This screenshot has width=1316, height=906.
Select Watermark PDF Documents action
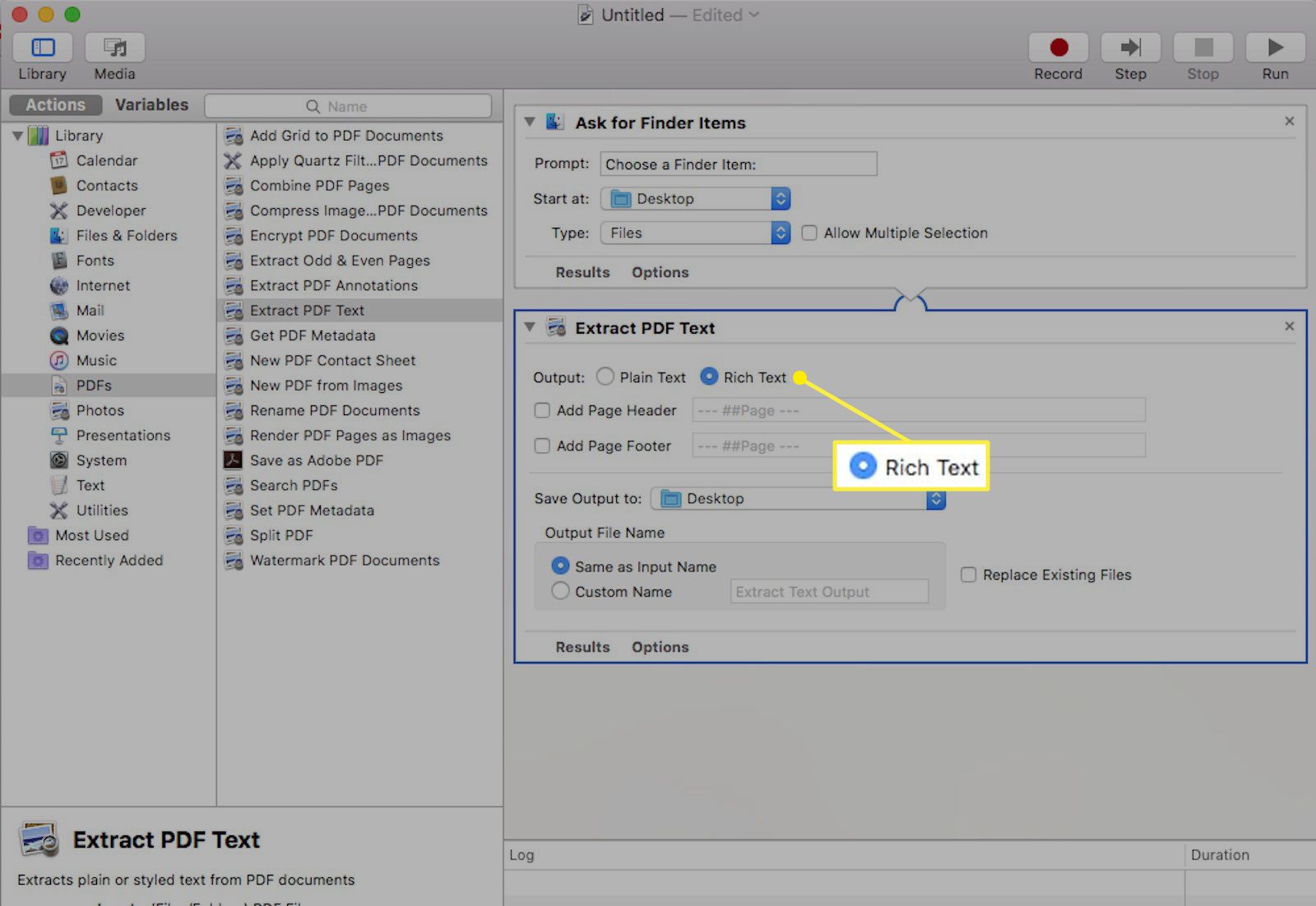point(360,561)
